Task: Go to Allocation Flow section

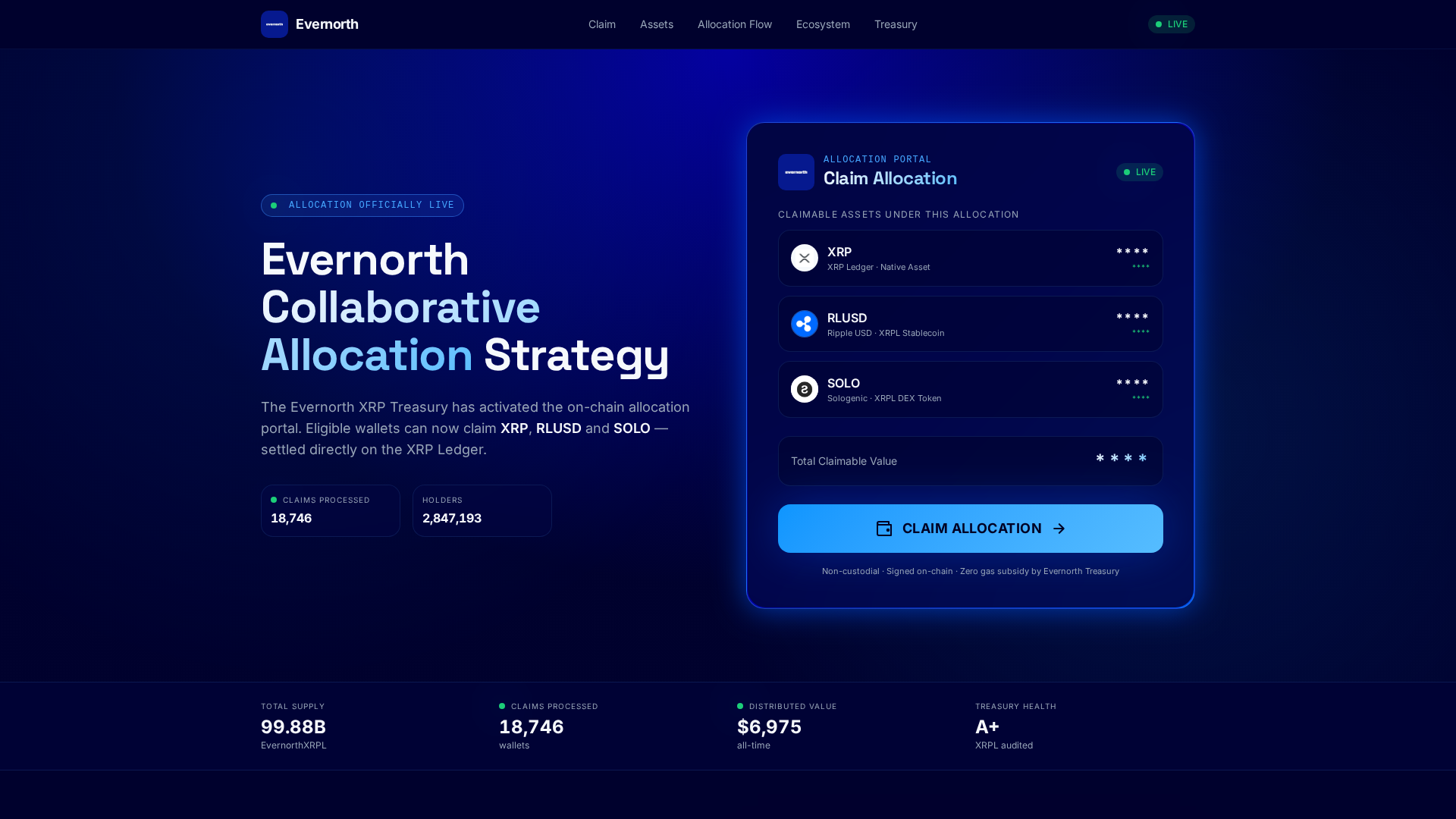Action: [735, 24]
